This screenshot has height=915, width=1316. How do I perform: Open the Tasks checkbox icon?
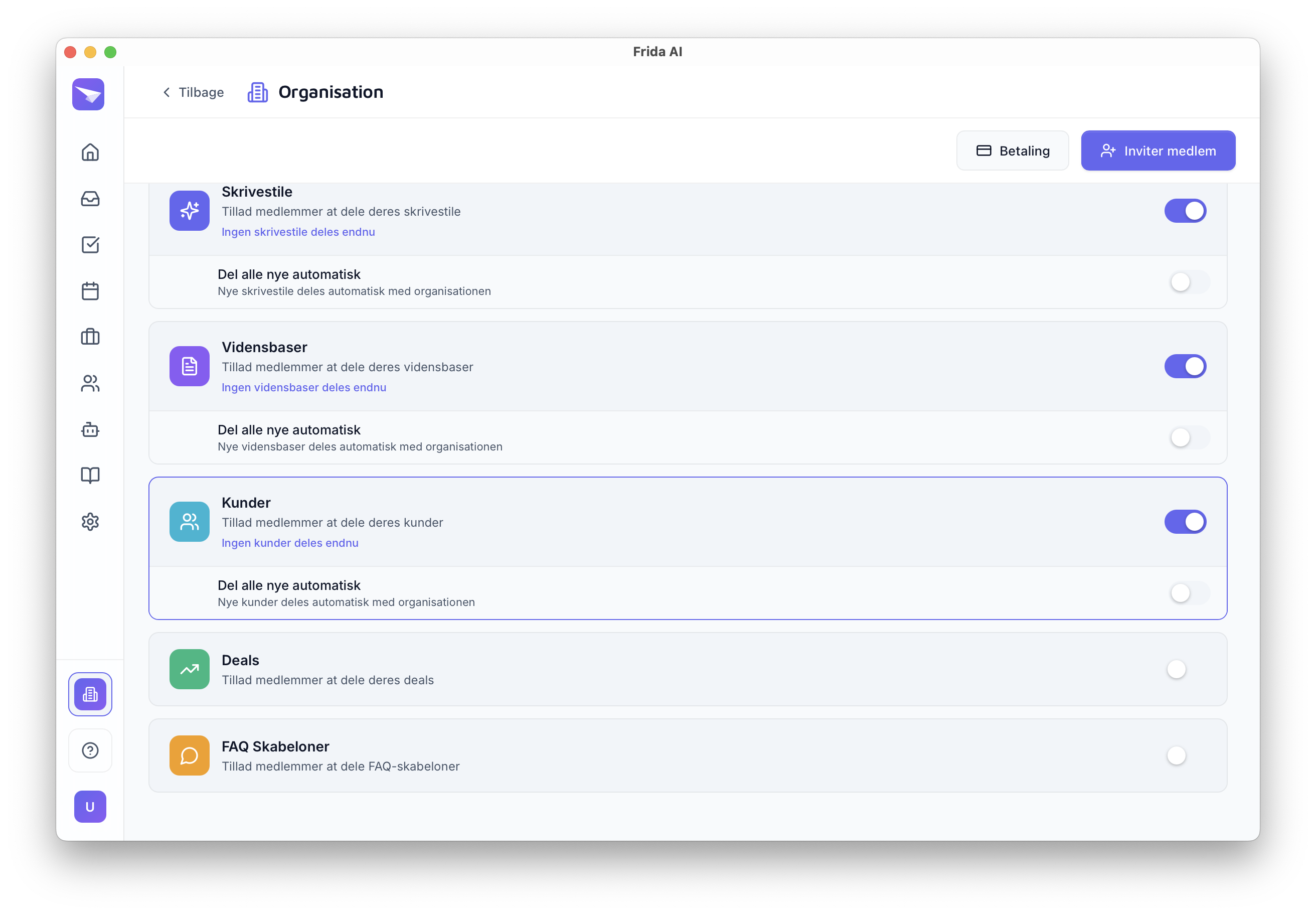pyautogui.click(x=90, y=245)
